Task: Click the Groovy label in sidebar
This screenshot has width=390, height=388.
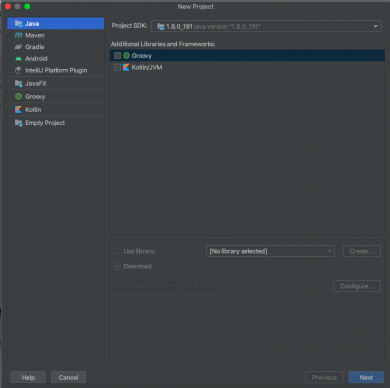Action: [x=35, y=97]
